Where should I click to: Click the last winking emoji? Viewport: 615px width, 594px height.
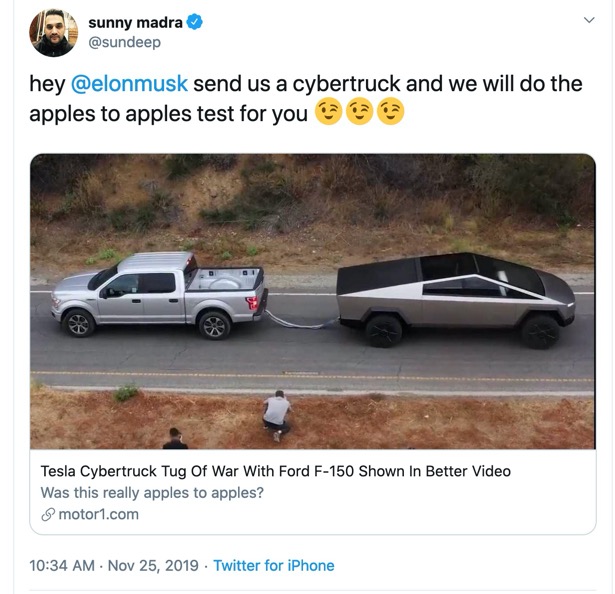(x=390, y=113)
